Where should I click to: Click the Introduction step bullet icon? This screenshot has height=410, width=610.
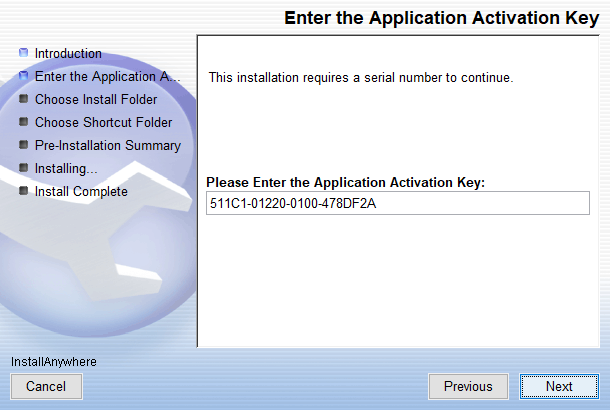pyautogui.click(x=24, y=53)
